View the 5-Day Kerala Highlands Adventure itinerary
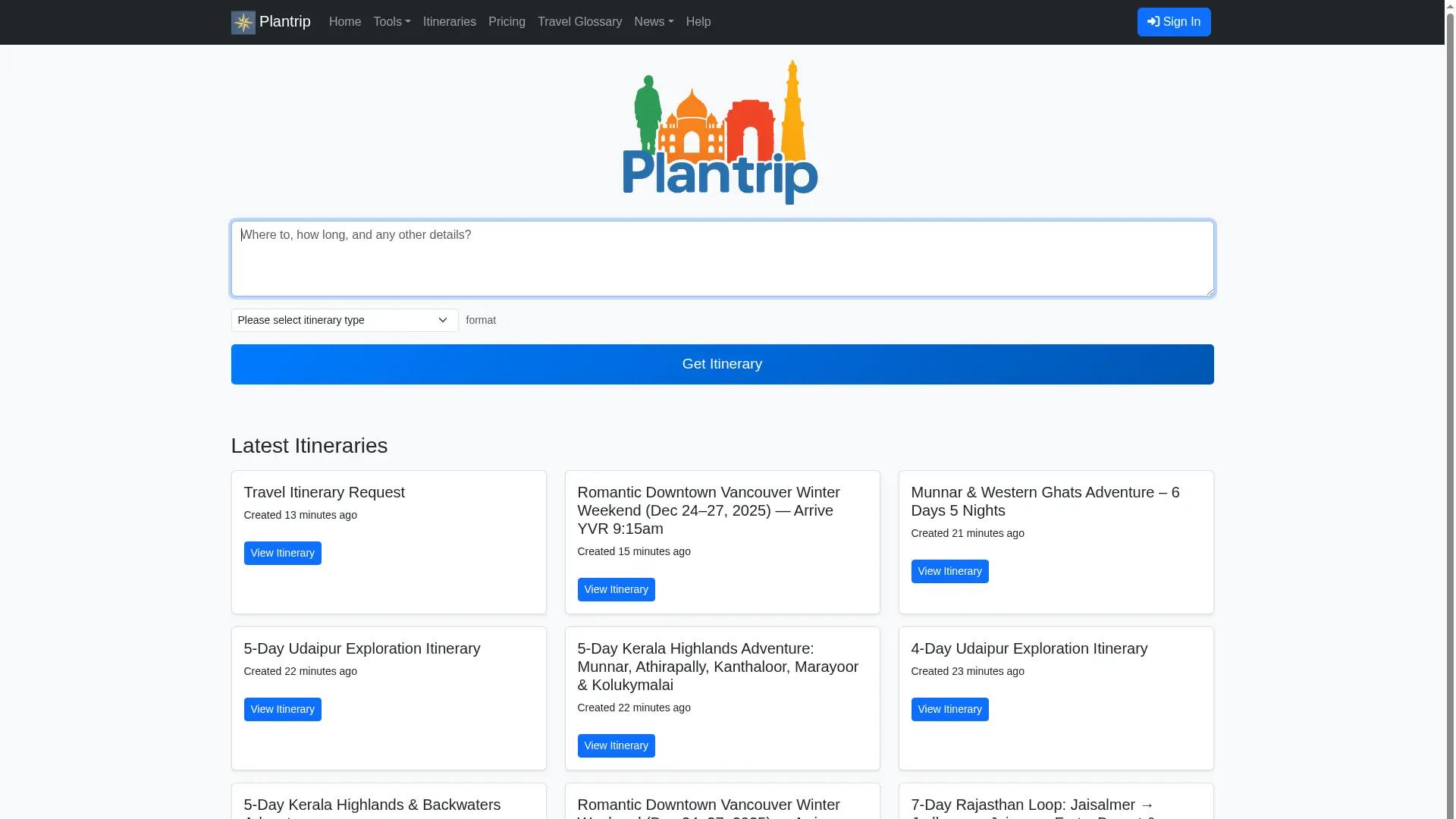Screen dimensions: 1456x819 pos(616,745)
